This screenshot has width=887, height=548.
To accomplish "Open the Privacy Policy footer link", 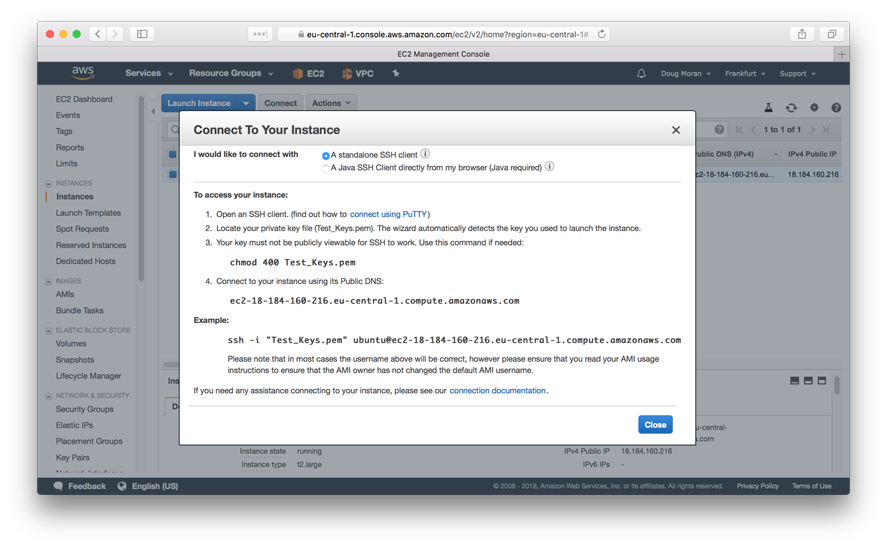I will pos(757,486).
